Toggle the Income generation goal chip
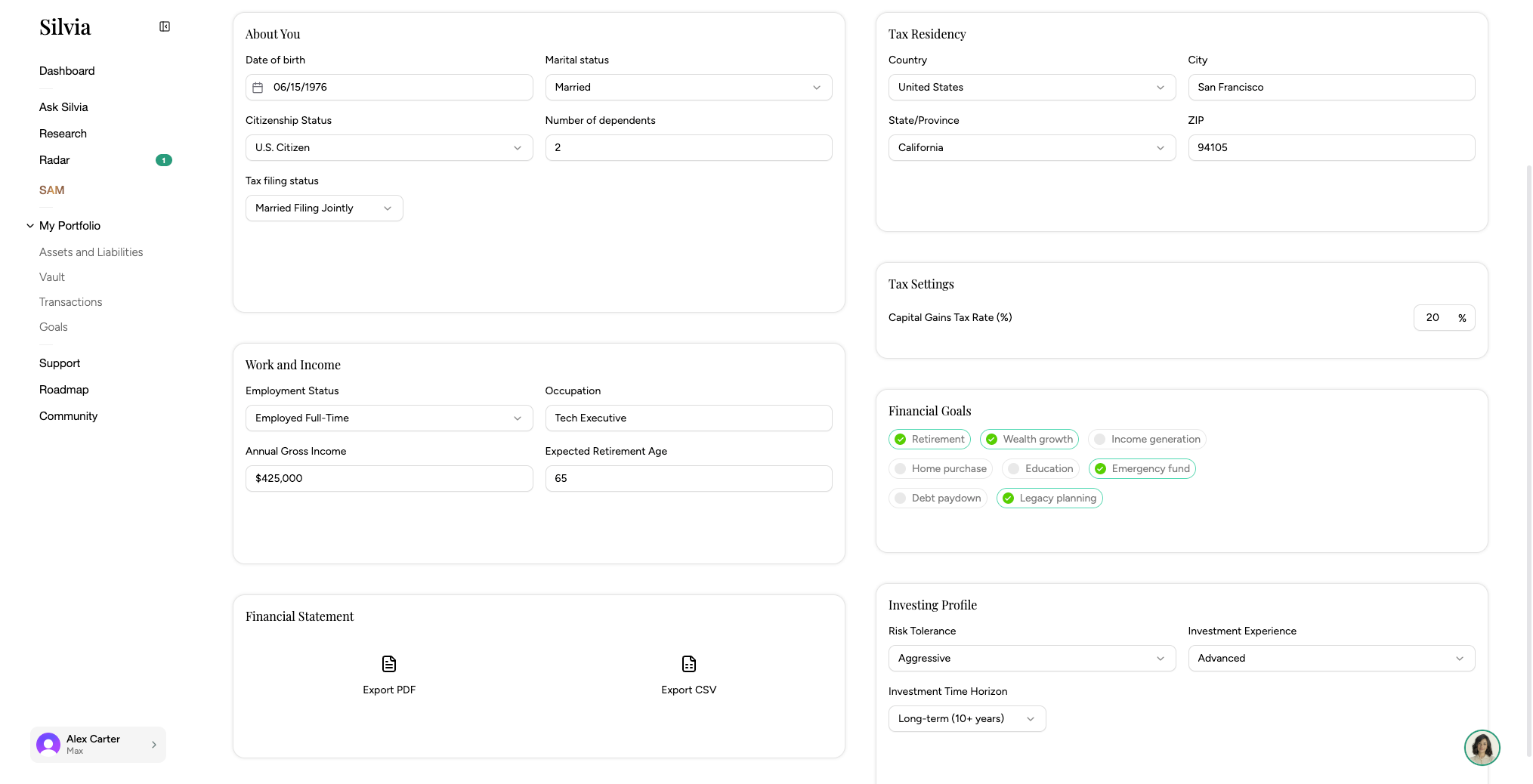The image size is (1533, 784). (1147, 439)
